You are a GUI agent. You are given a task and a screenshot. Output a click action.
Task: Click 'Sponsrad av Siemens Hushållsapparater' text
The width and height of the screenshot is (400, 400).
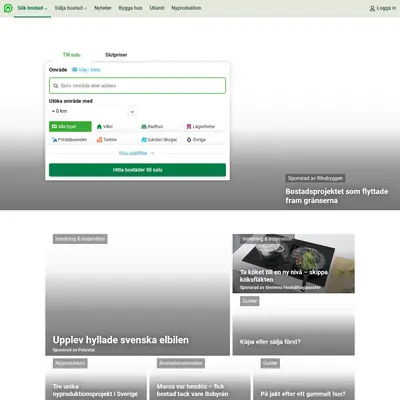(280, 287)
